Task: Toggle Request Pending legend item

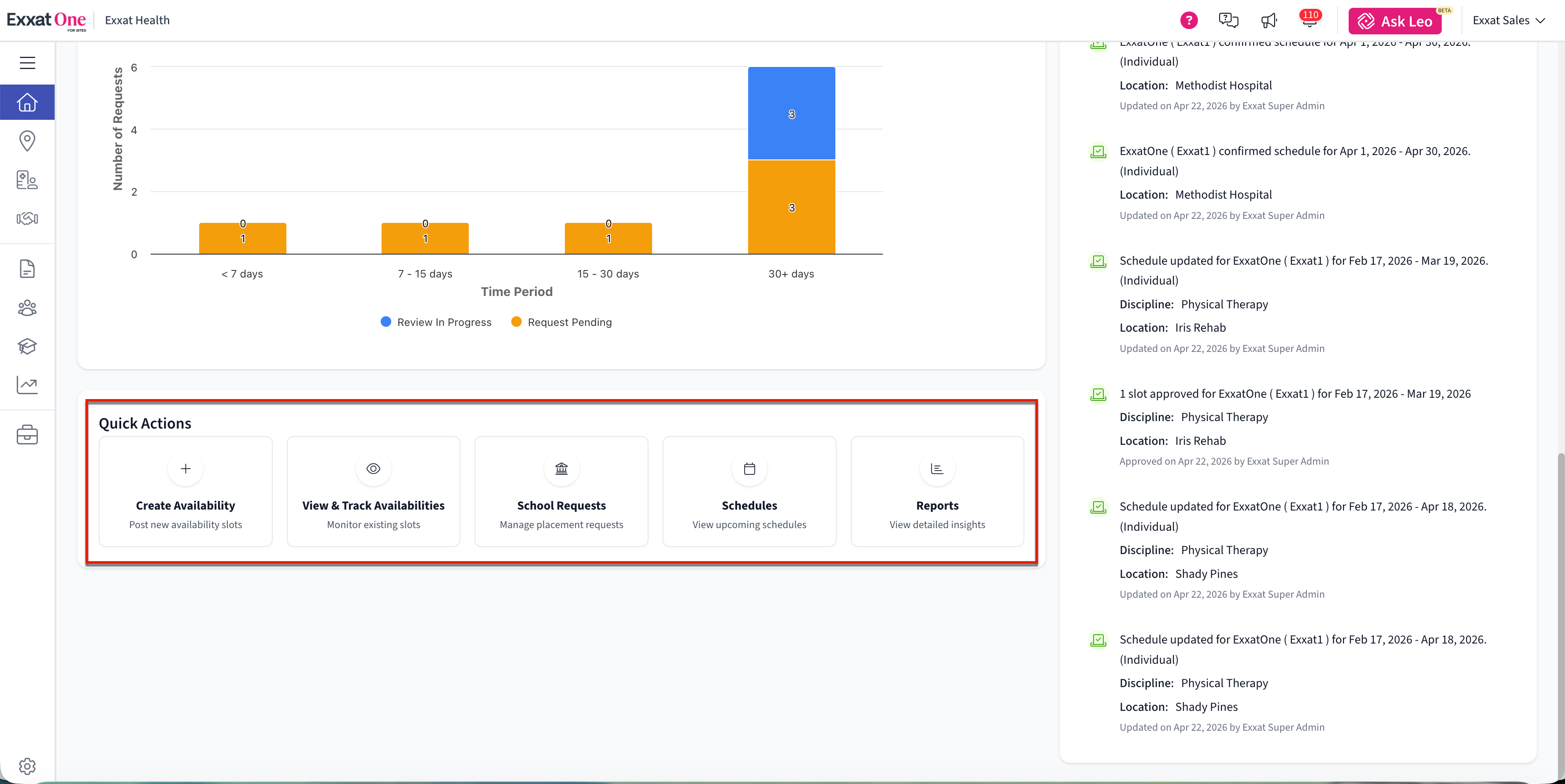Action: [x=561, y=322]
